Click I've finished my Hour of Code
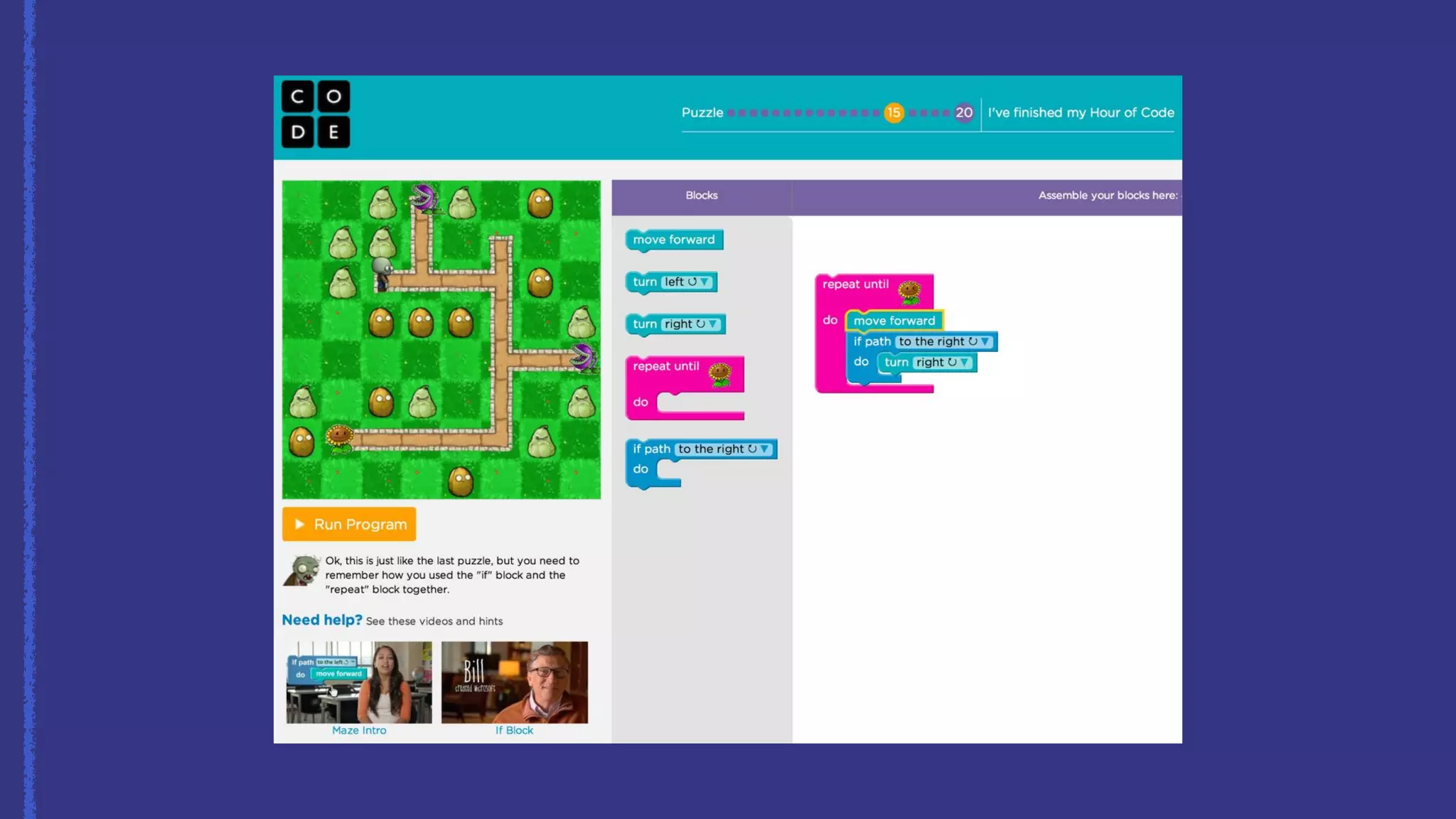This screenshot has width=1456, height=819. pyautogui.click(x=1081, y=113)
